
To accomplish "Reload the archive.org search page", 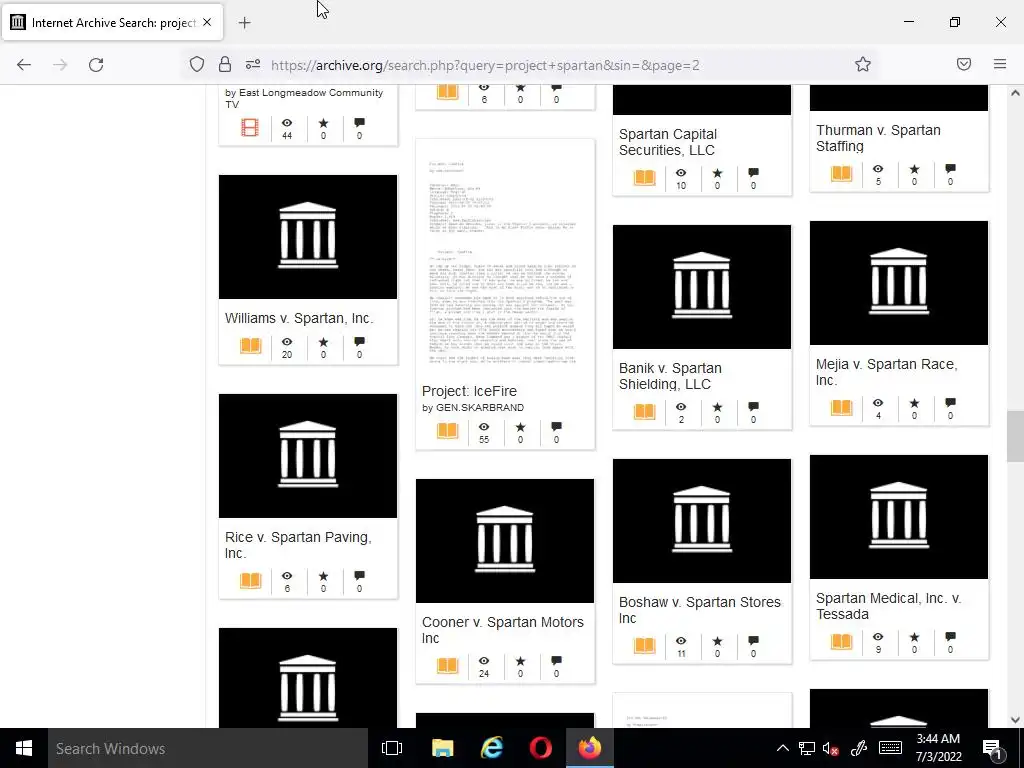I will pyautogui.click(x=96, y=65).
